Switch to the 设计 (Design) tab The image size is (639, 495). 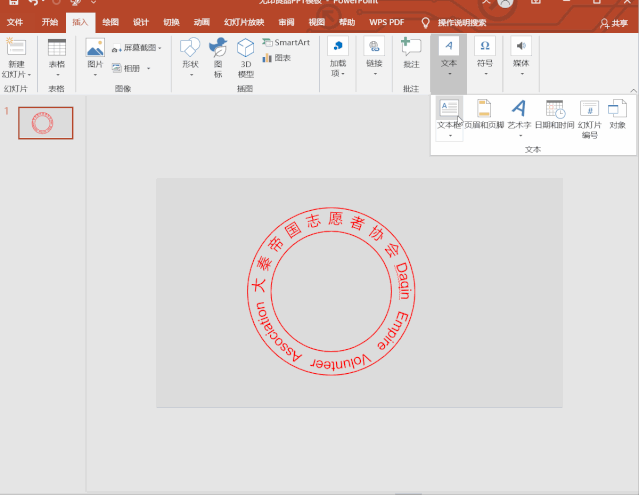tap(141, 22)
